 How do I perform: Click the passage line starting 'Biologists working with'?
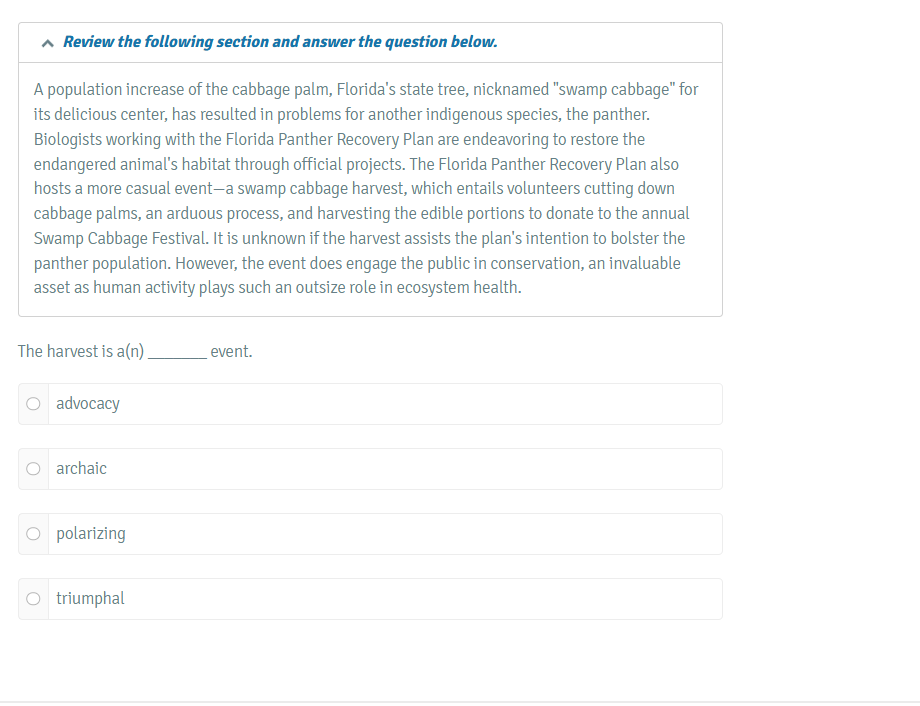339,139
